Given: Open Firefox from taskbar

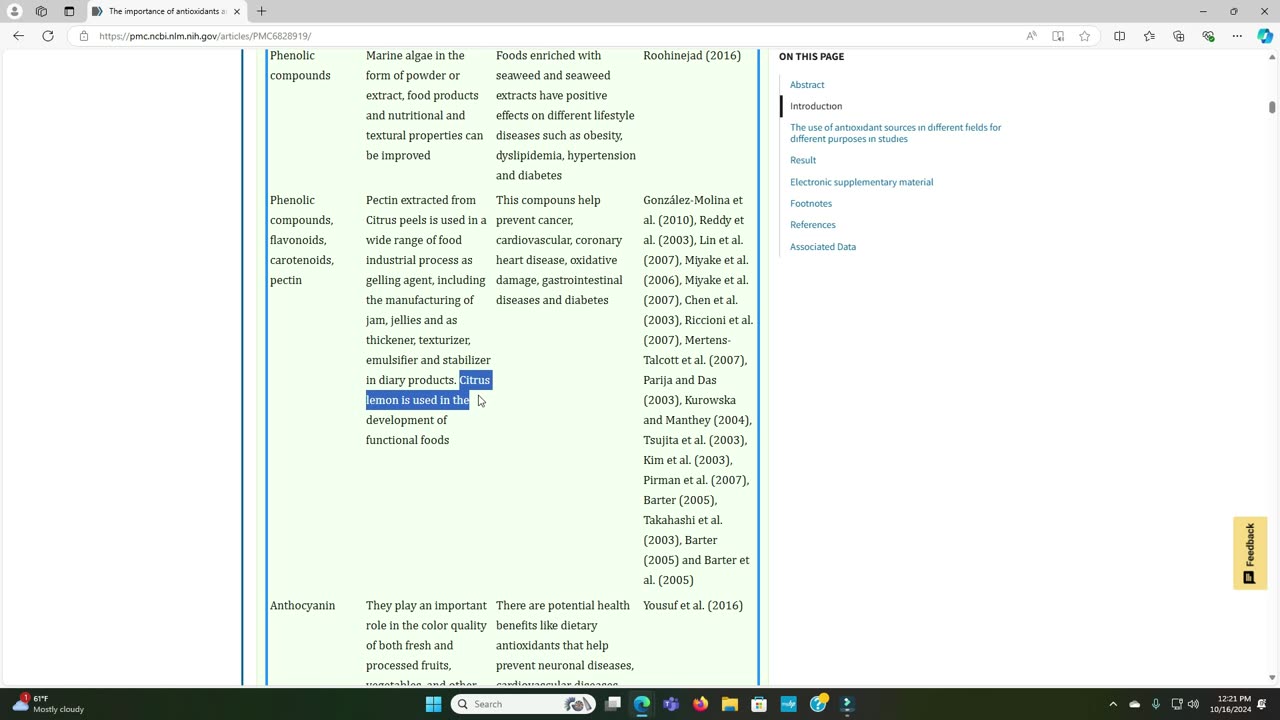Looking at the screenshot, I should click(700, 704).
